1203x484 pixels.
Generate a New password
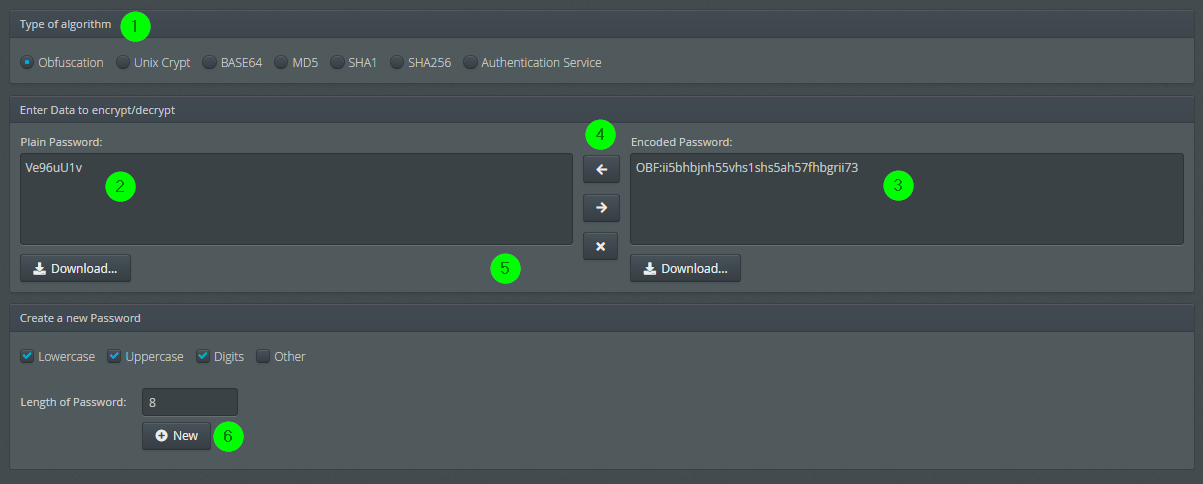(x=177, y=436)
